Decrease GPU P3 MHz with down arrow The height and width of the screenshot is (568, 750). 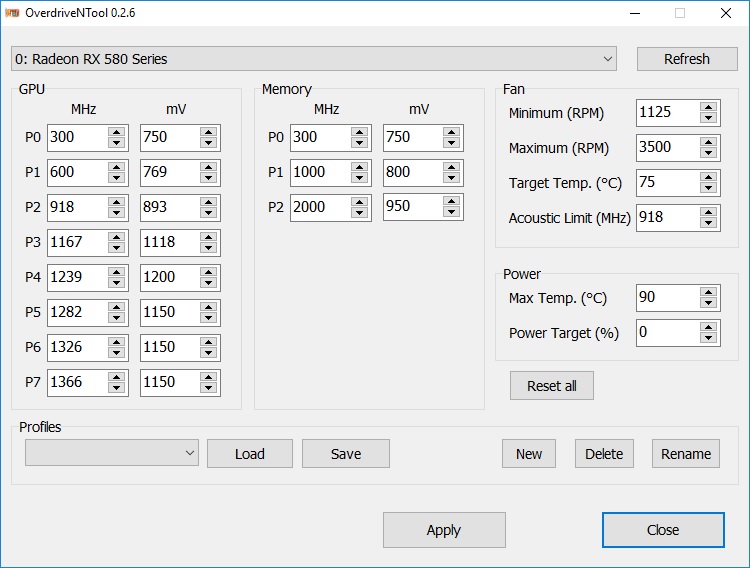116,248
